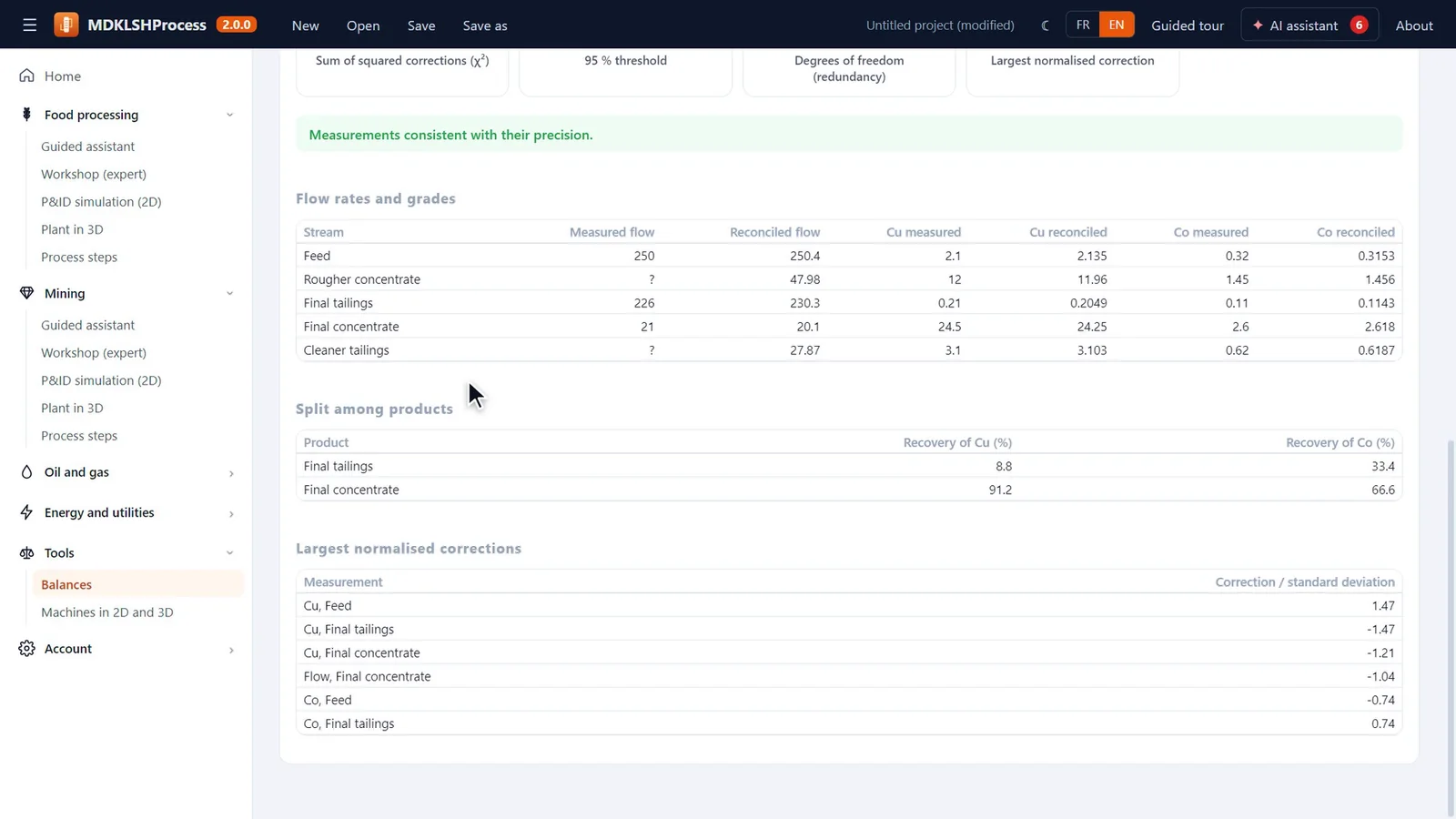Collapse the Mining section chevron
The width and height of the screenshot is (1456, 819).
[x=229, y=293]
